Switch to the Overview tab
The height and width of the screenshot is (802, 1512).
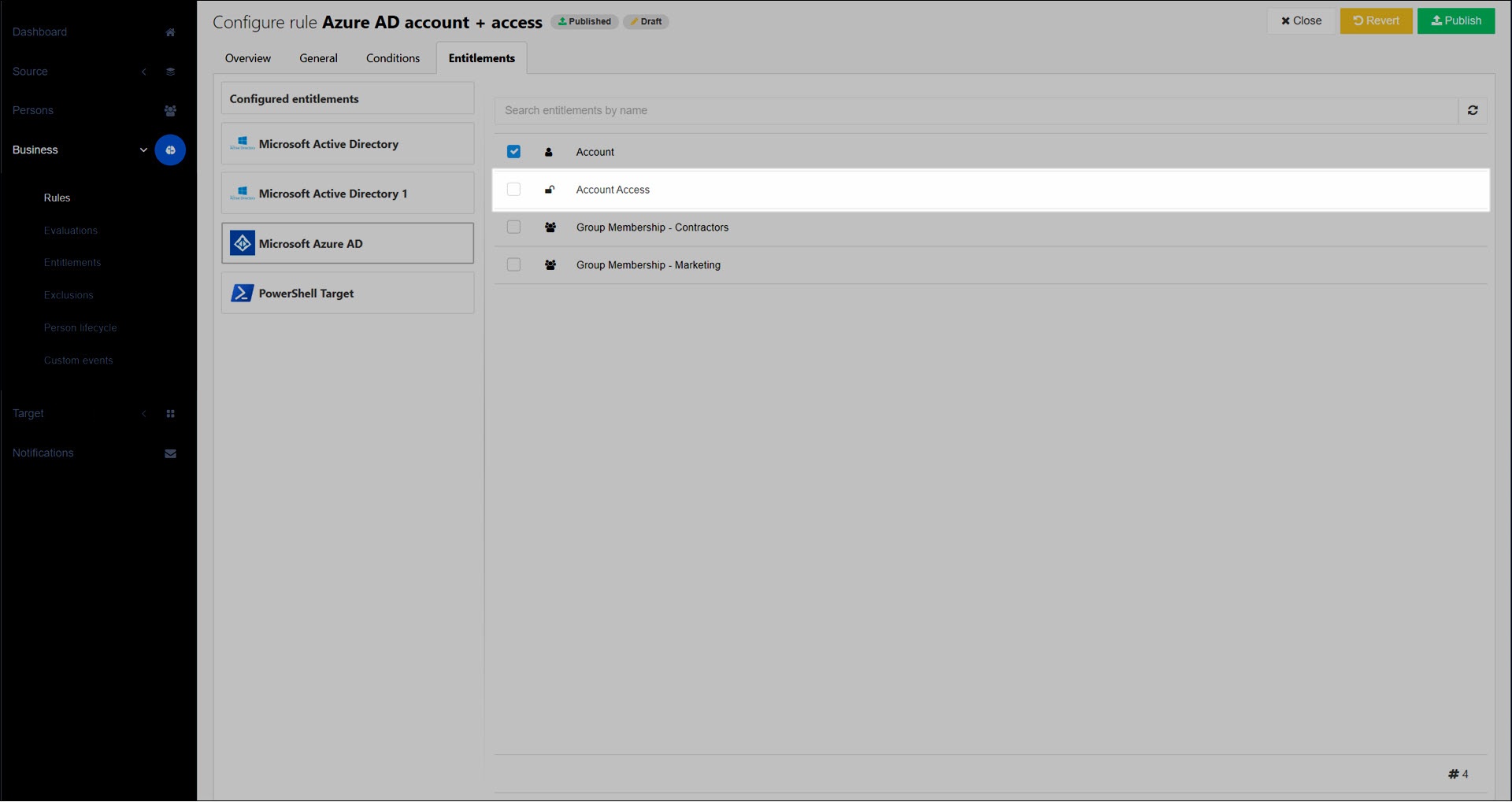pyautogui.click(x=248, y=58)
